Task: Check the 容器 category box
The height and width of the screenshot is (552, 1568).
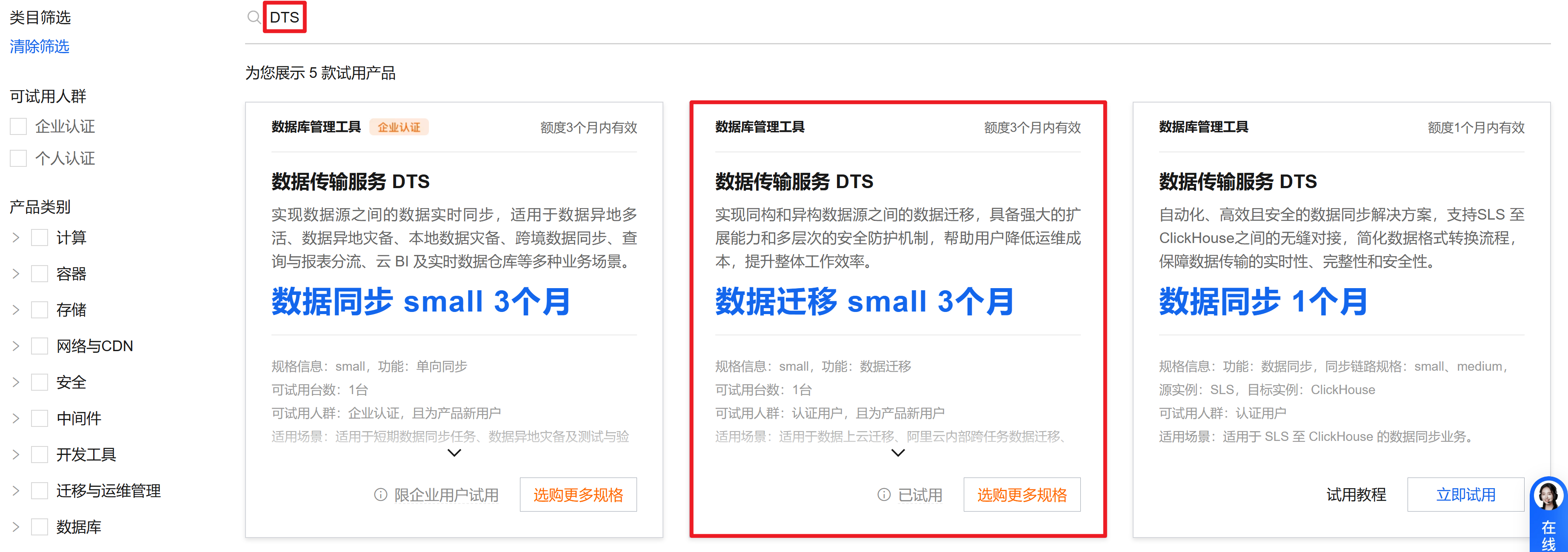Action: 40,274
